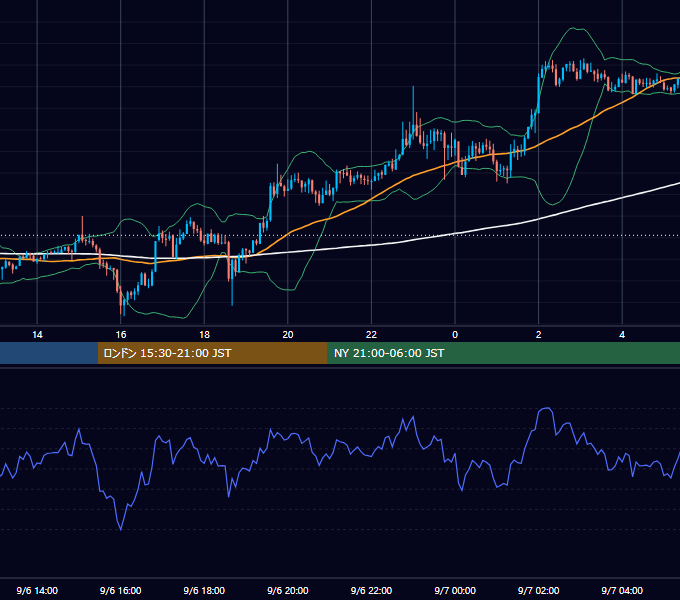Image resolution: width=680 pixels, height=600 pixels.
Task: Click the 16 hour label on price chart axis
Action: pyautogui.click(x=121, y=335)
